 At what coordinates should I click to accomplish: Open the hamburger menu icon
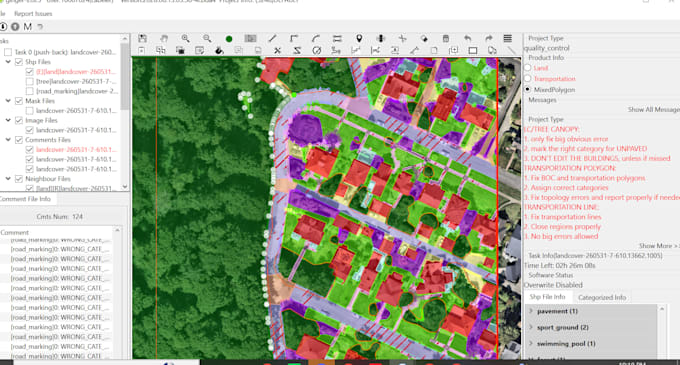click(507, 38)
